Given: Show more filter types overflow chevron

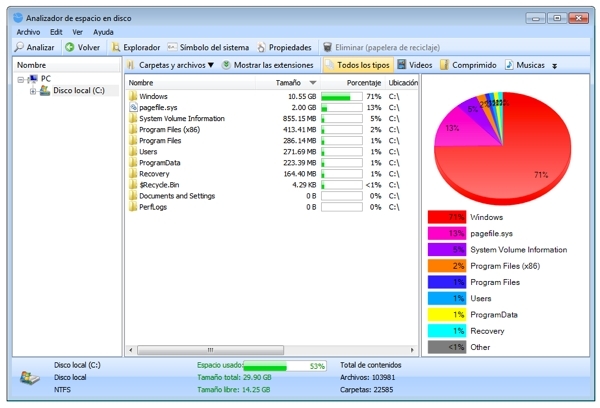Looking at the screenshot, I should point(554,66).
